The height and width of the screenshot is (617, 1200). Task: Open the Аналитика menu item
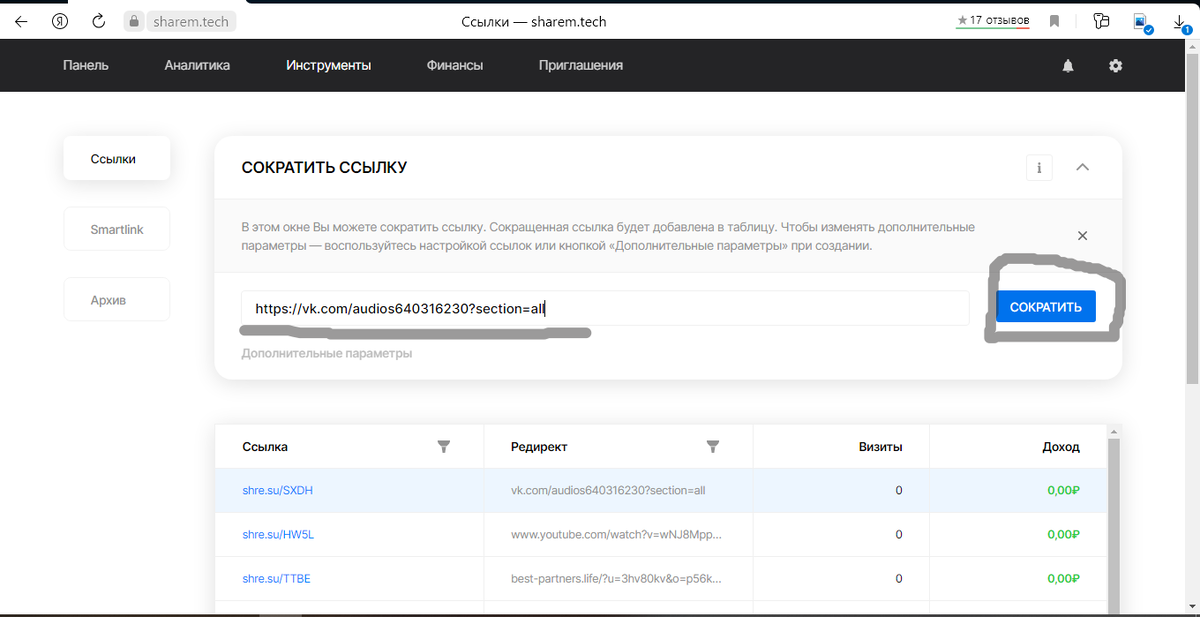tap(197, 65)
